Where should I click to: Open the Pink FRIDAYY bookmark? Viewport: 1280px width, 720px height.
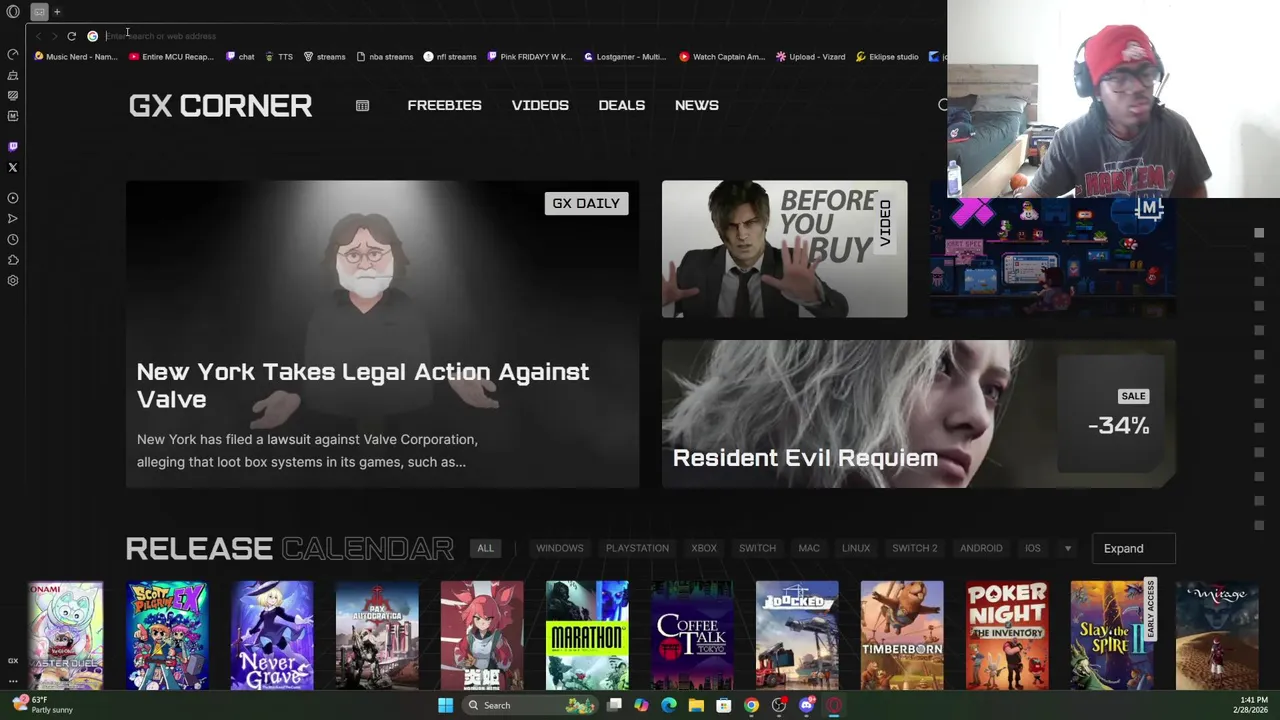(x=529, y=57)
